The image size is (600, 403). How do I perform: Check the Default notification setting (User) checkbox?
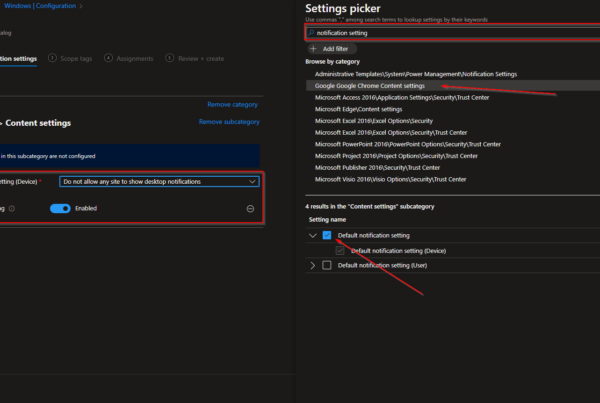tap(327, 265)
